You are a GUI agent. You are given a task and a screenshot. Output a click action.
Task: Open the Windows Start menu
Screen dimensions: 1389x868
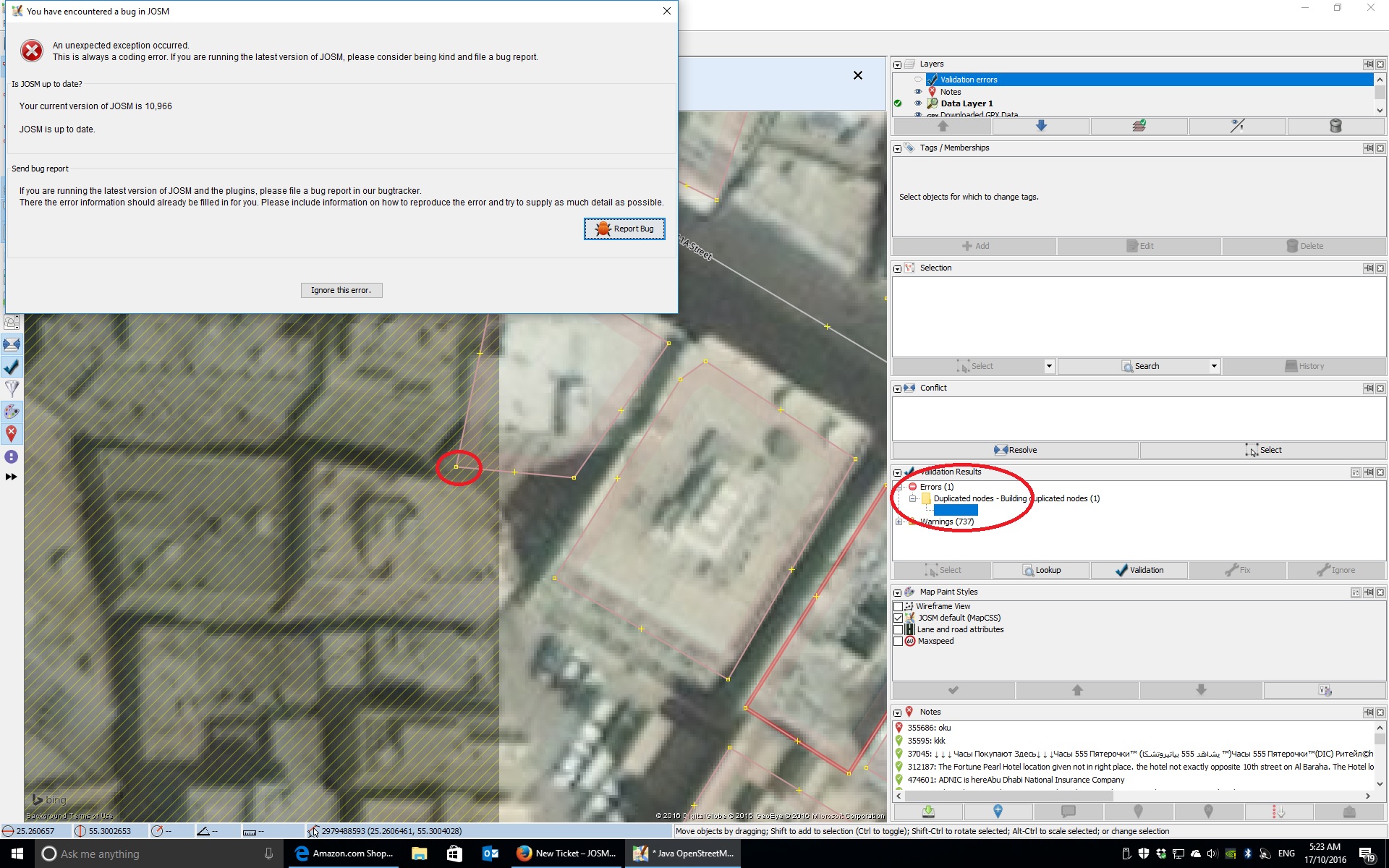pos(17,854)
